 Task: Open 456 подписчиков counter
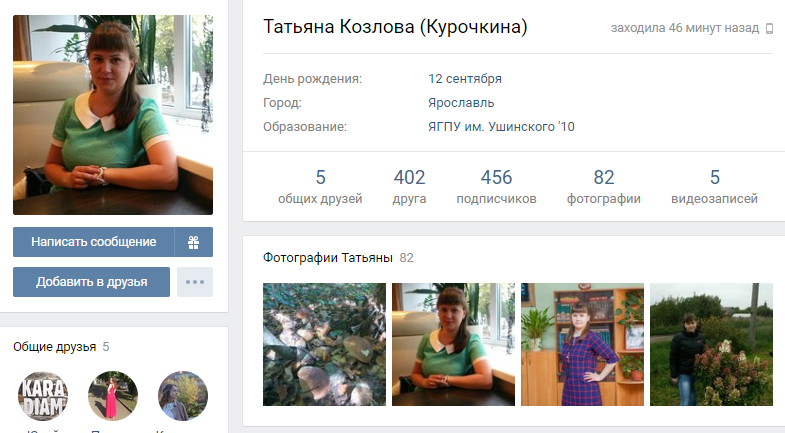point(496,187)
